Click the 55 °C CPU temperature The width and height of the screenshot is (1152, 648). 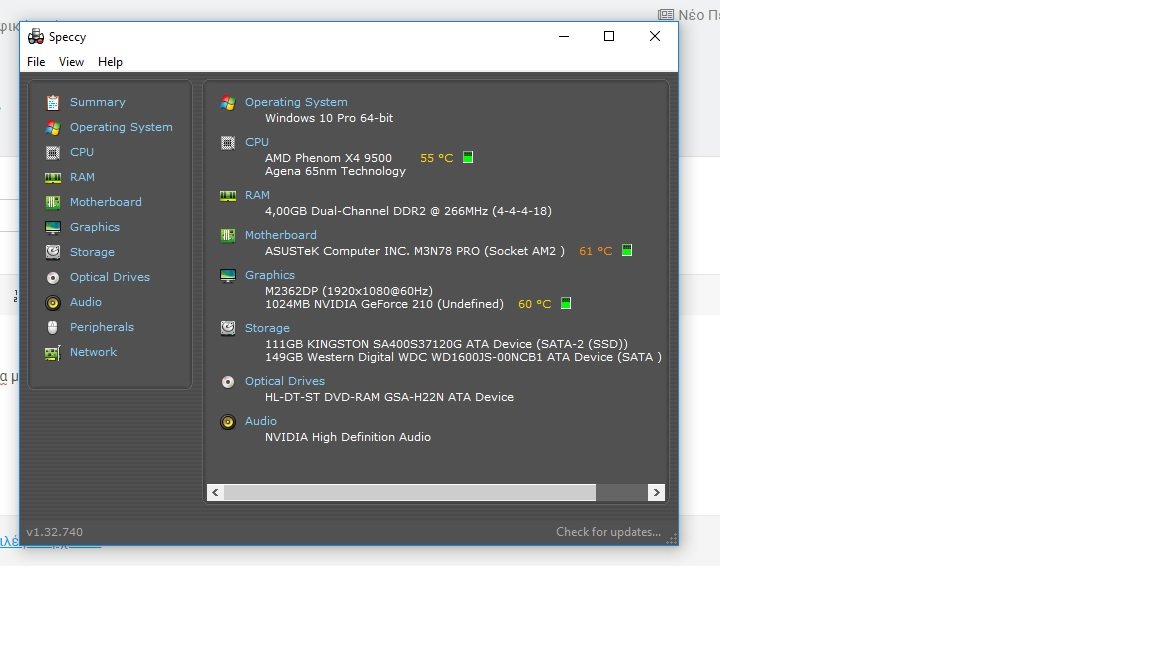436,158
